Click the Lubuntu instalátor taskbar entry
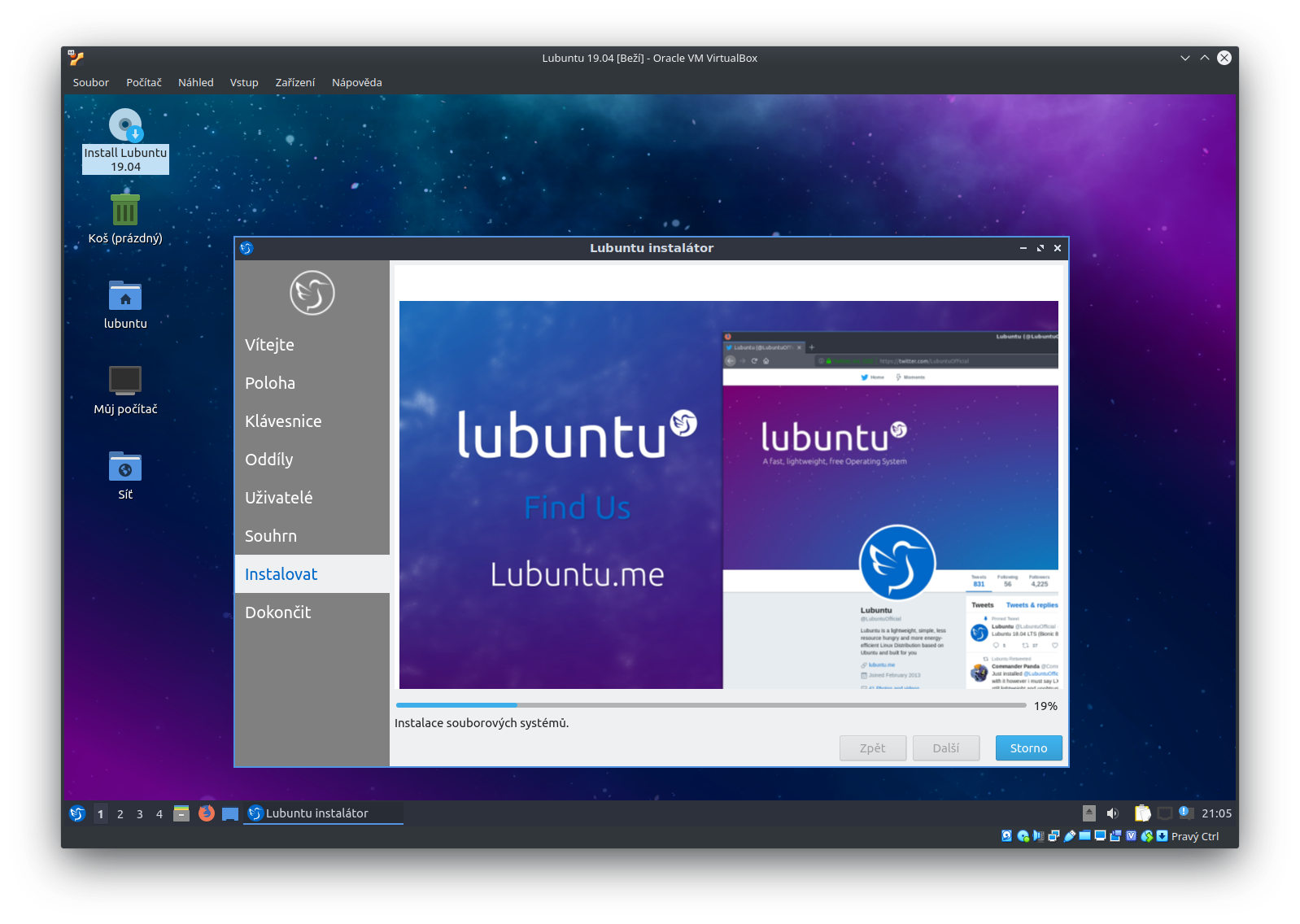 (x=324, y=813)
